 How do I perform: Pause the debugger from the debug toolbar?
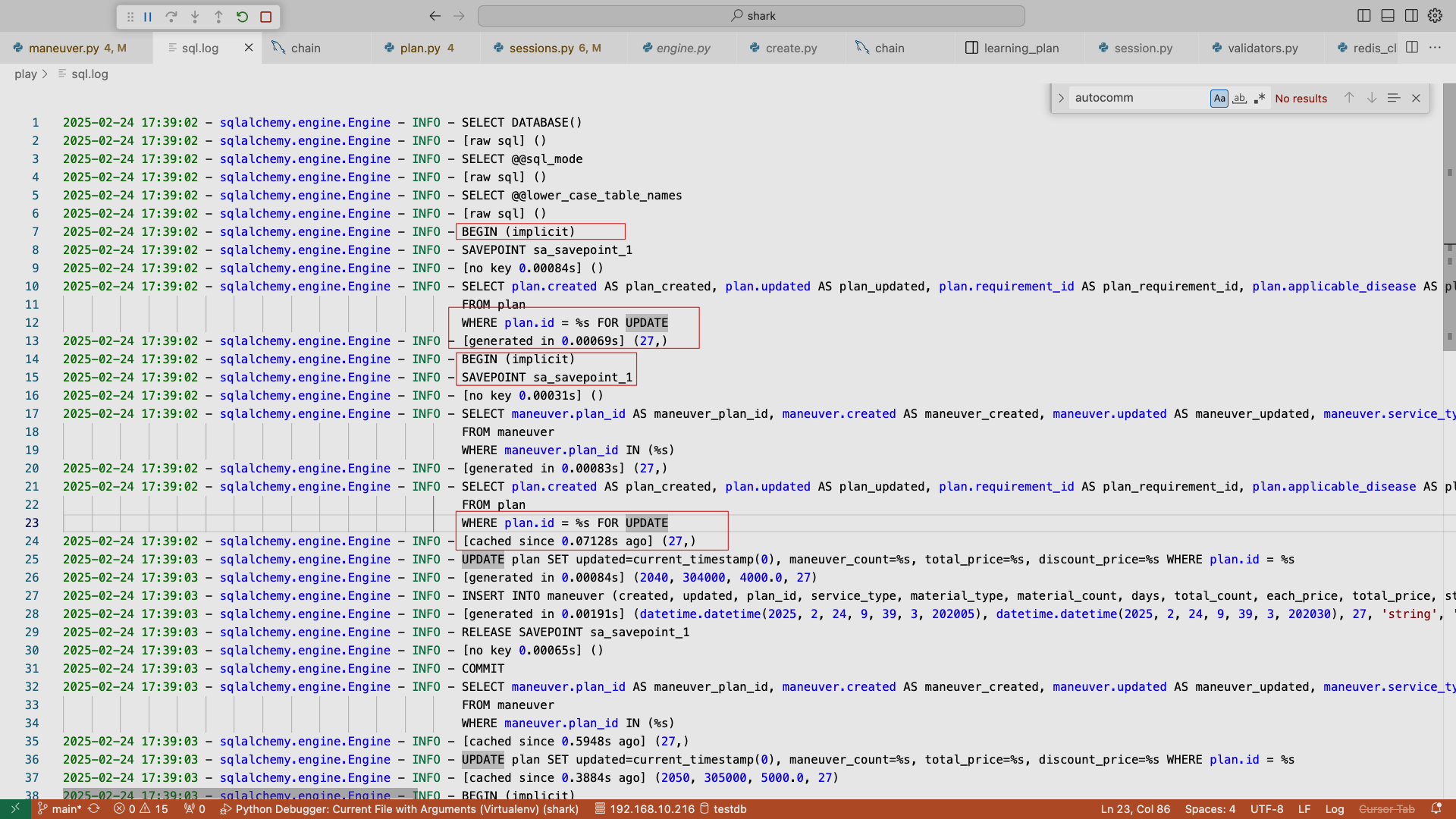tap(148, 16)
